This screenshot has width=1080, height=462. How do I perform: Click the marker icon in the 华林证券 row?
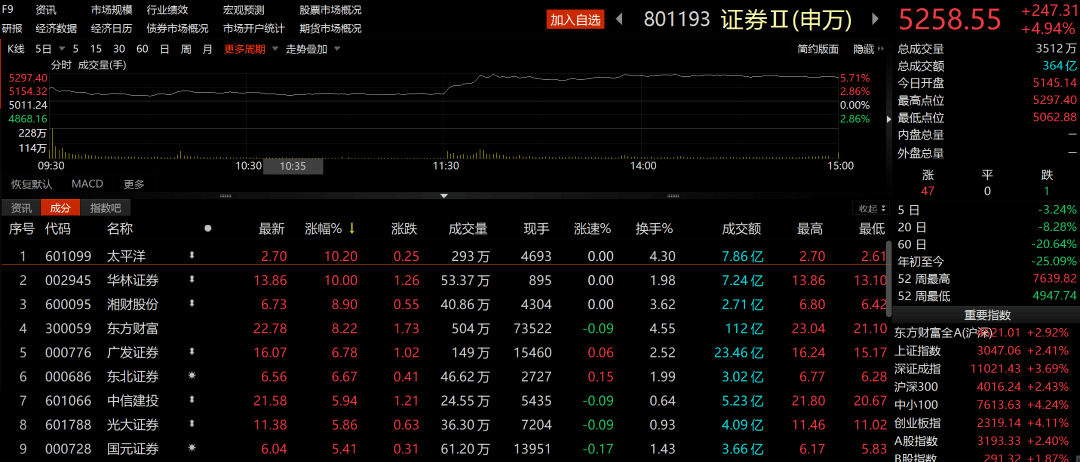[x=192, y=280]
